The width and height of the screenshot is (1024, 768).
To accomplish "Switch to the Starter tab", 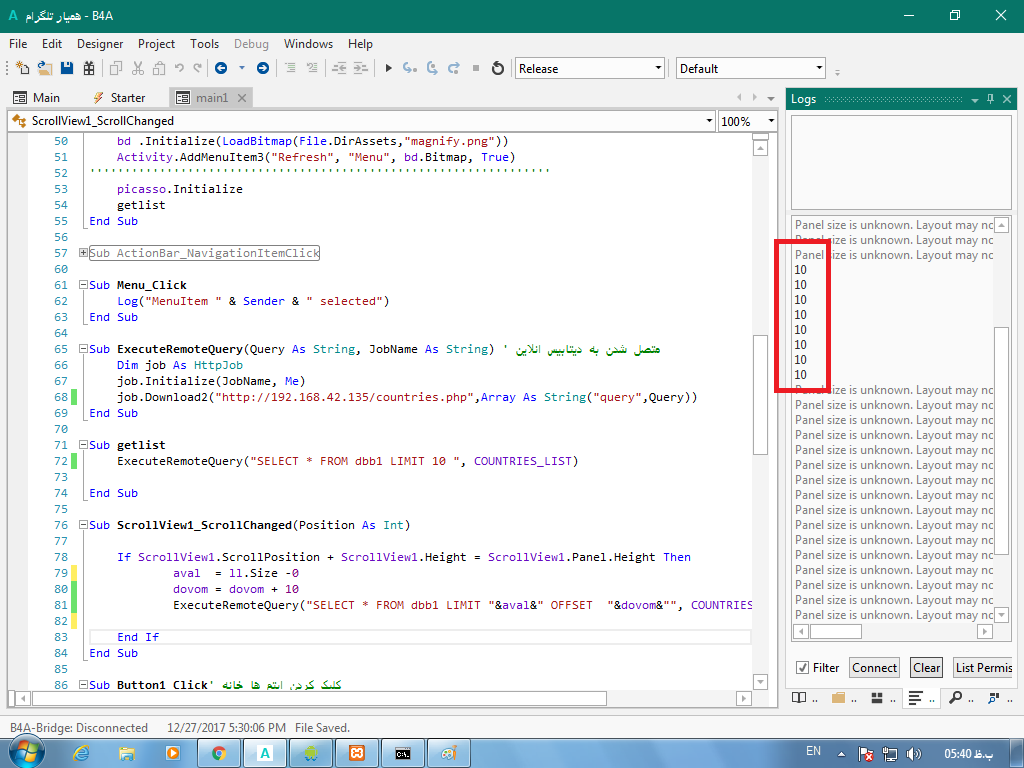I will pyautogui.click(x=119, y=97).
